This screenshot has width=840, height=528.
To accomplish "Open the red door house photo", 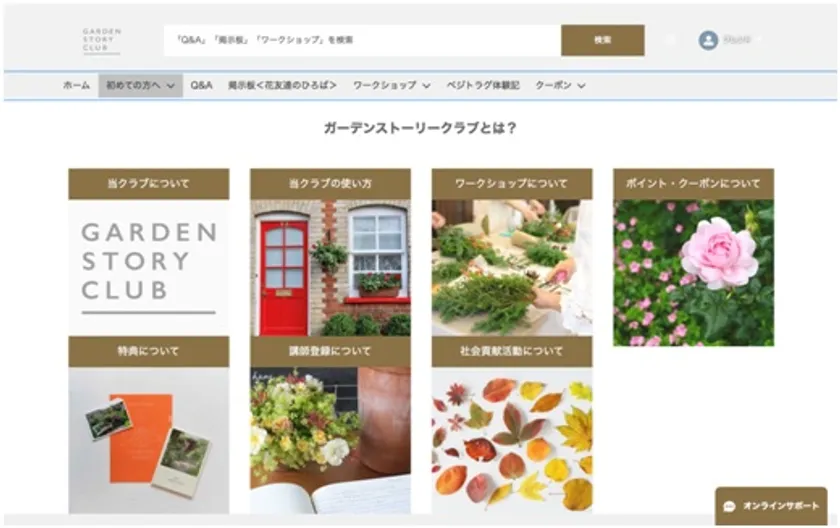I will 331,268.
